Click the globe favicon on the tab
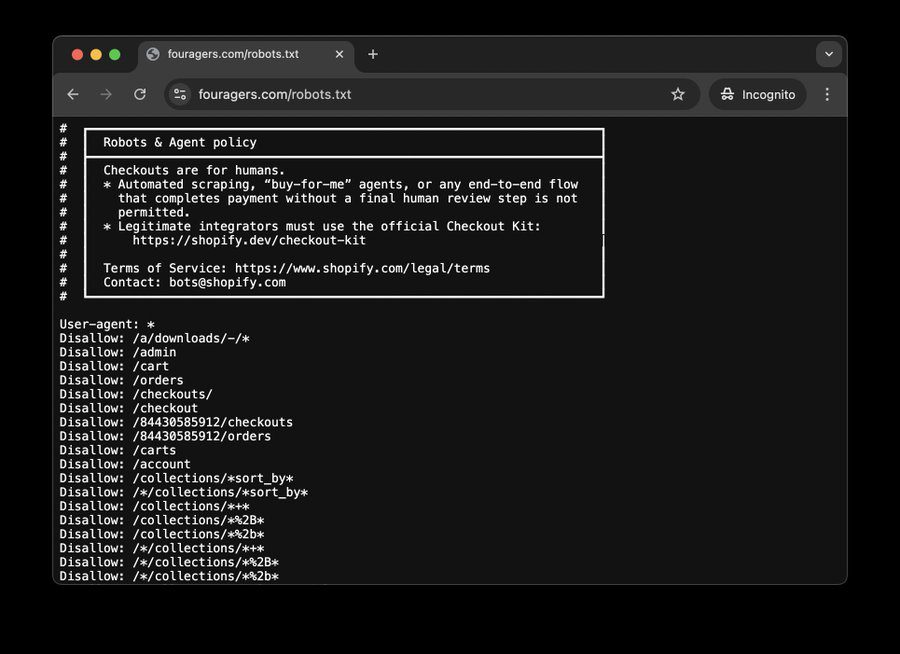This screenshot has width=900, height=654. [x=153, y=54]
